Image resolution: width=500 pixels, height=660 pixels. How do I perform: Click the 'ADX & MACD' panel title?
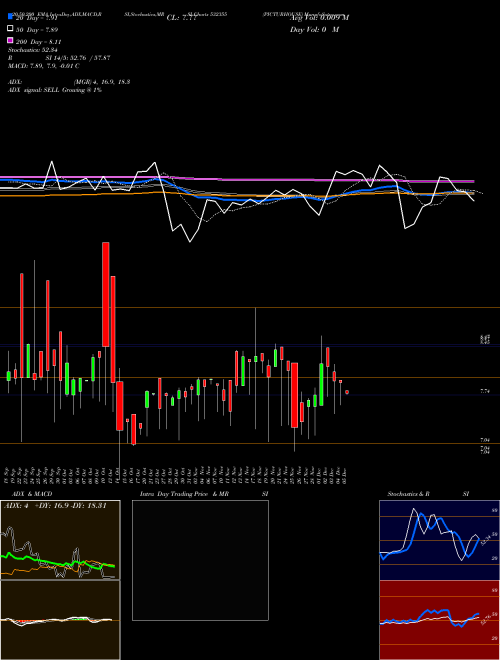[x=32, y=494]
